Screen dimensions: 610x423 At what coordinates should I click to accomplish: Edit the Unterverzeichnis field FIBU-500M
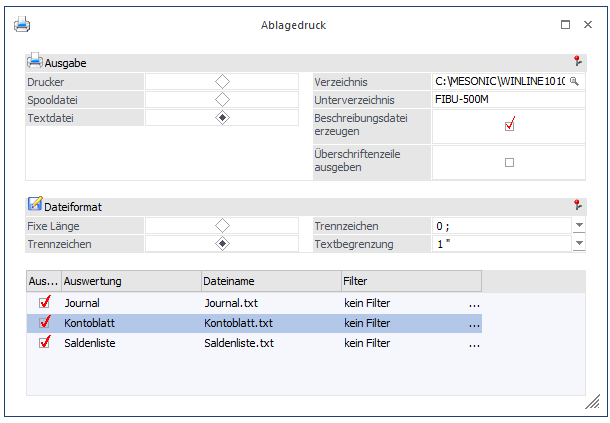[506, 100]
